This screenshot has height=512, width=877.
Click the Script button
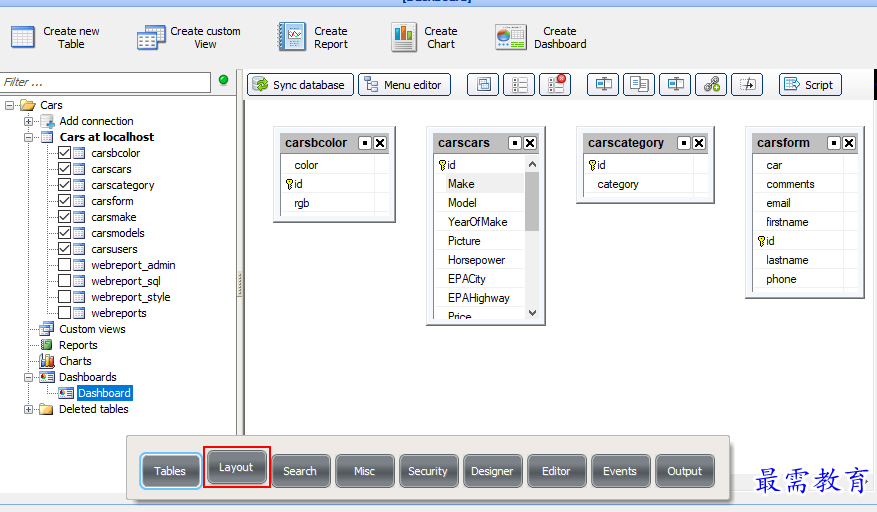pyautogui.click(x=810, y=85)
